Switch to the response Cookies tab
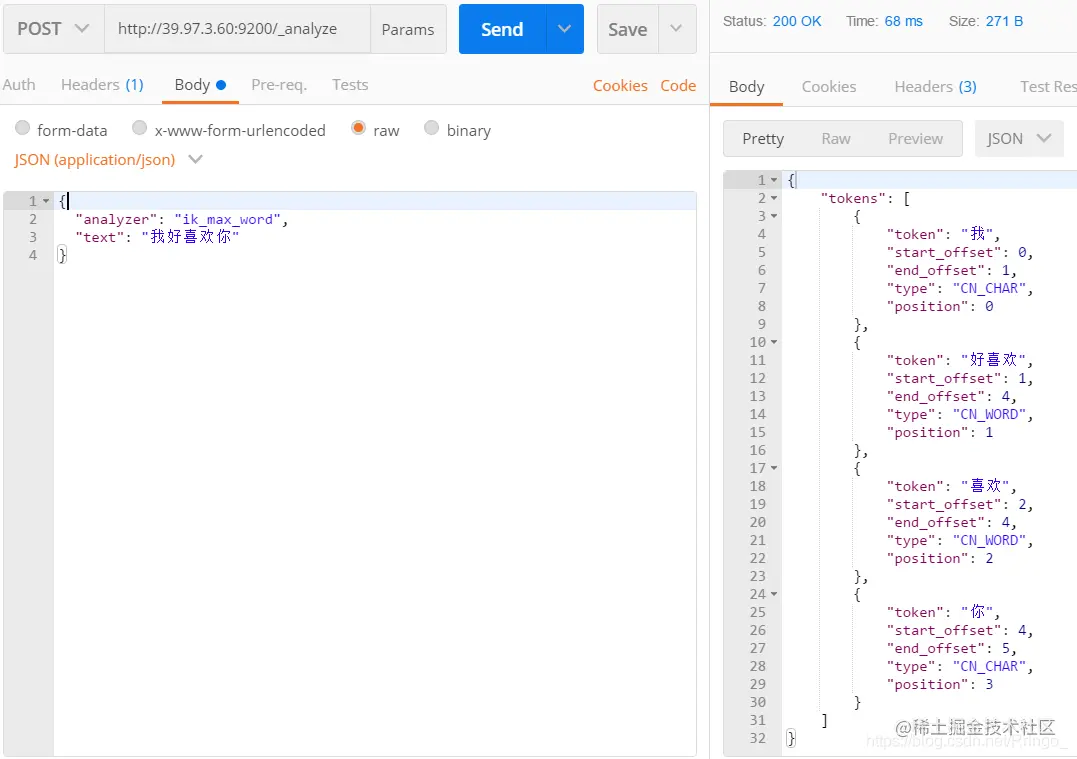 (x=829, y=87)
